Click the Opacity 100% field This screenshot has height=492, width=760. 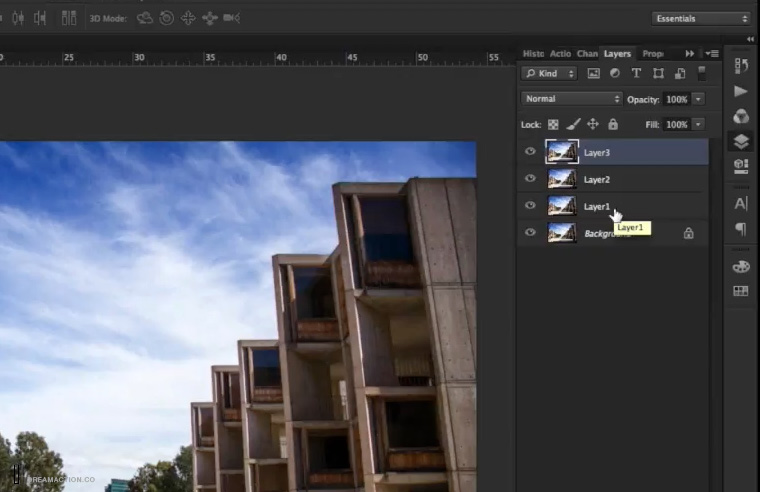[x=677, y=99]
